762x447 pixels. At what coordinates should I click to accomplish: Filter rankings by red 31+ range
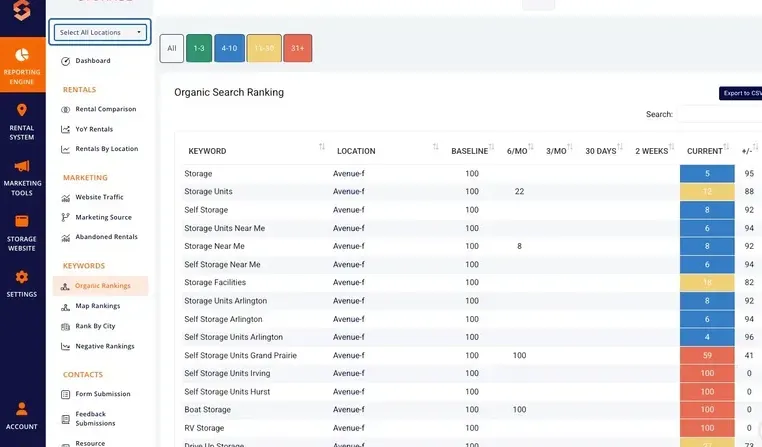click(x=297, y=48)
